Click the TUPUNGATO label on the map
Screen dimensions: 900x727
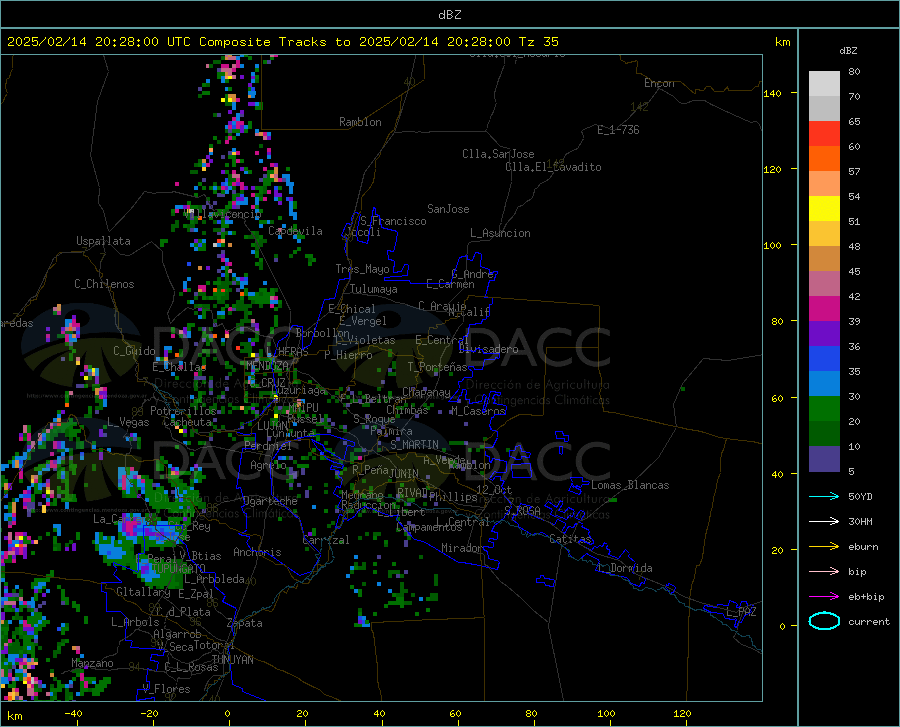pyautogui.click(x=177, y=568)
